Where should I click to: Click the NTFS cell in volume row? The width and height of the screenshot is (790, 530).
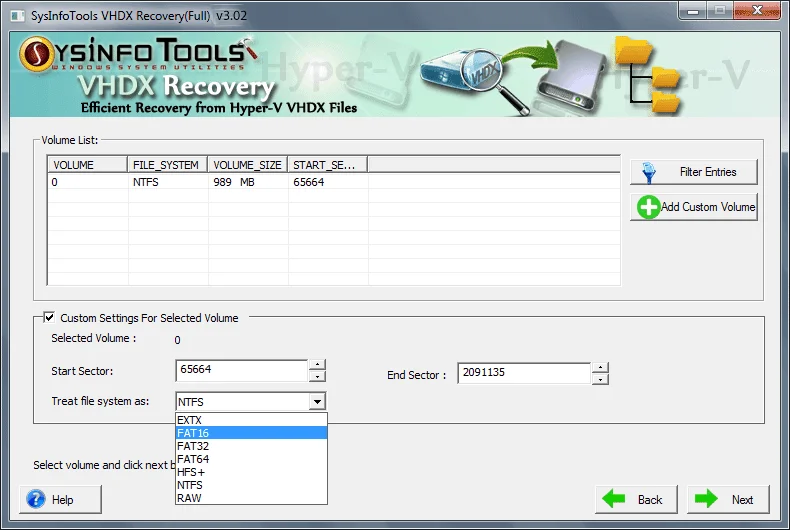coord(146,182)
